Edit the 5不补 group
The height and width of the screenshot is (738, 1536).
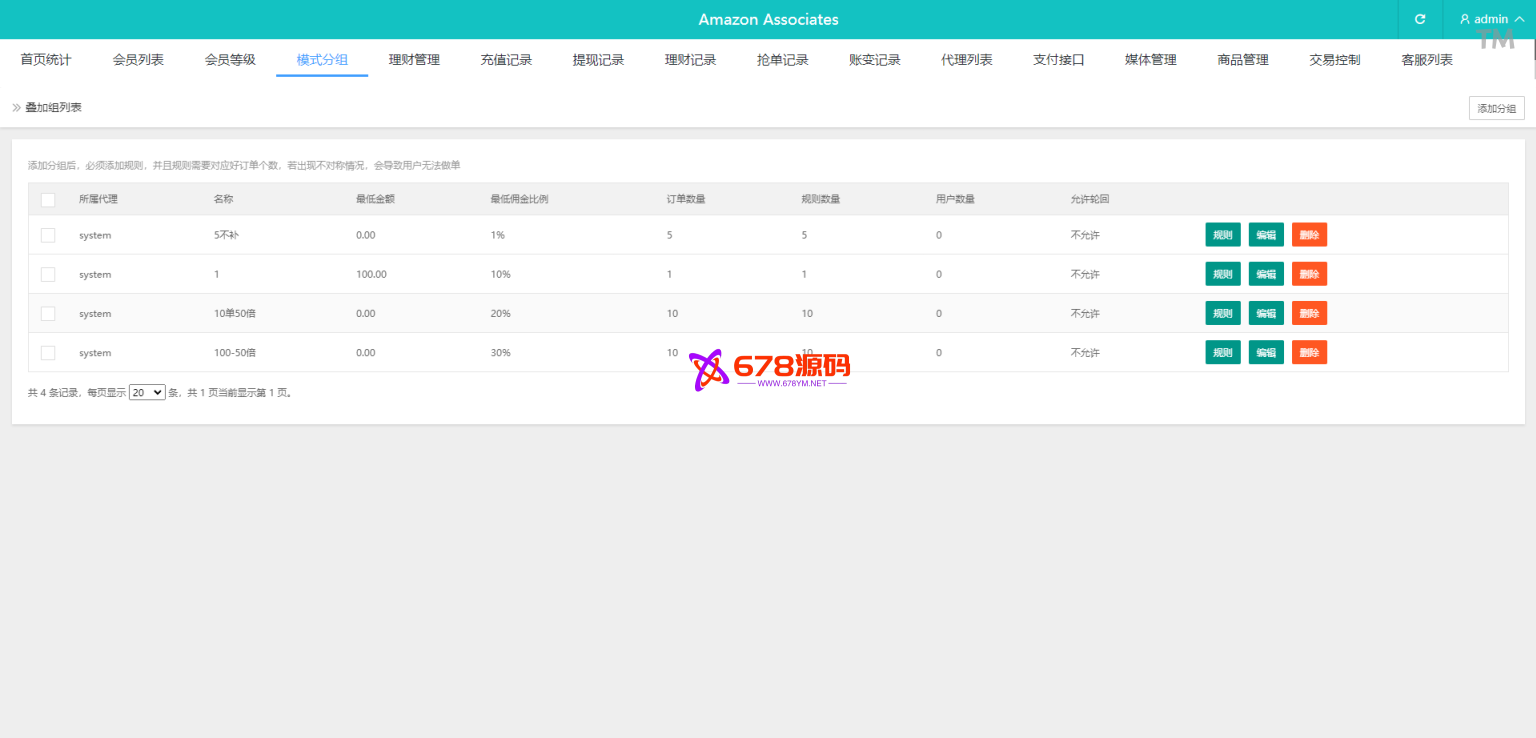tap(1266, 235)
